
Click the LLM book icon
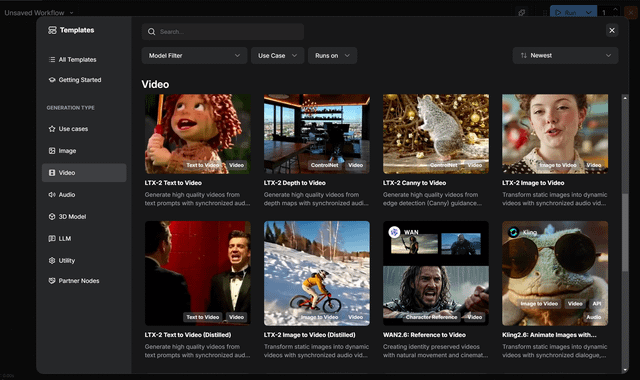[52, 238]
